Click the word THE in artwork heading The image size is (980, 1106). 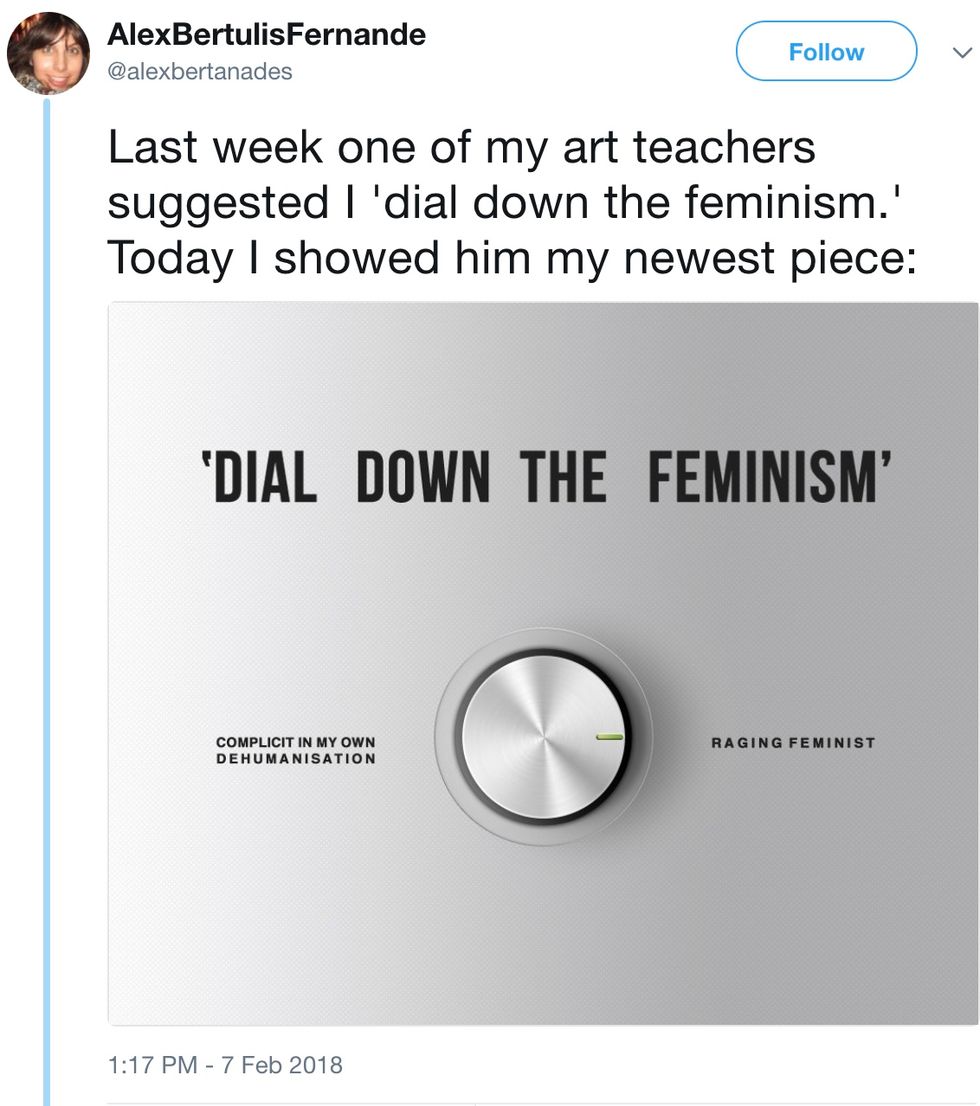coord(562,475)
